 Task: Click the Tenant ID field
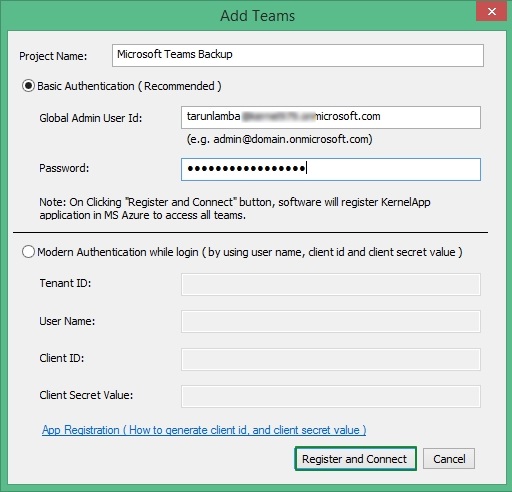(x=331, y=284)
